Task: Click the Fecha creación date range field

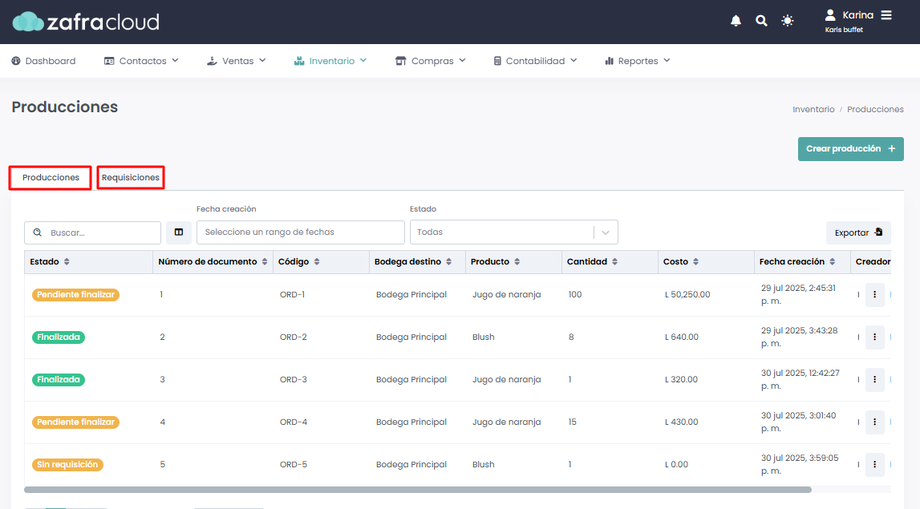Action: [300, 232]
